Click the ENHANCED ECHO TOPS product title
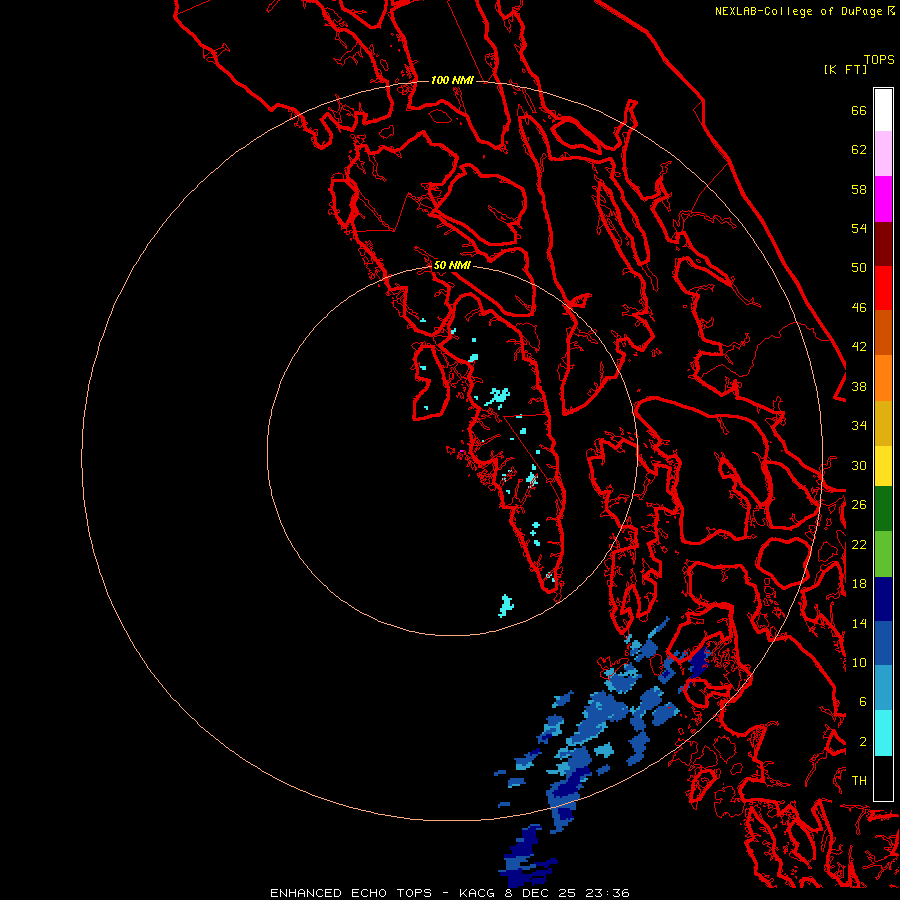 pyautogui.click(x=351, y=893)
